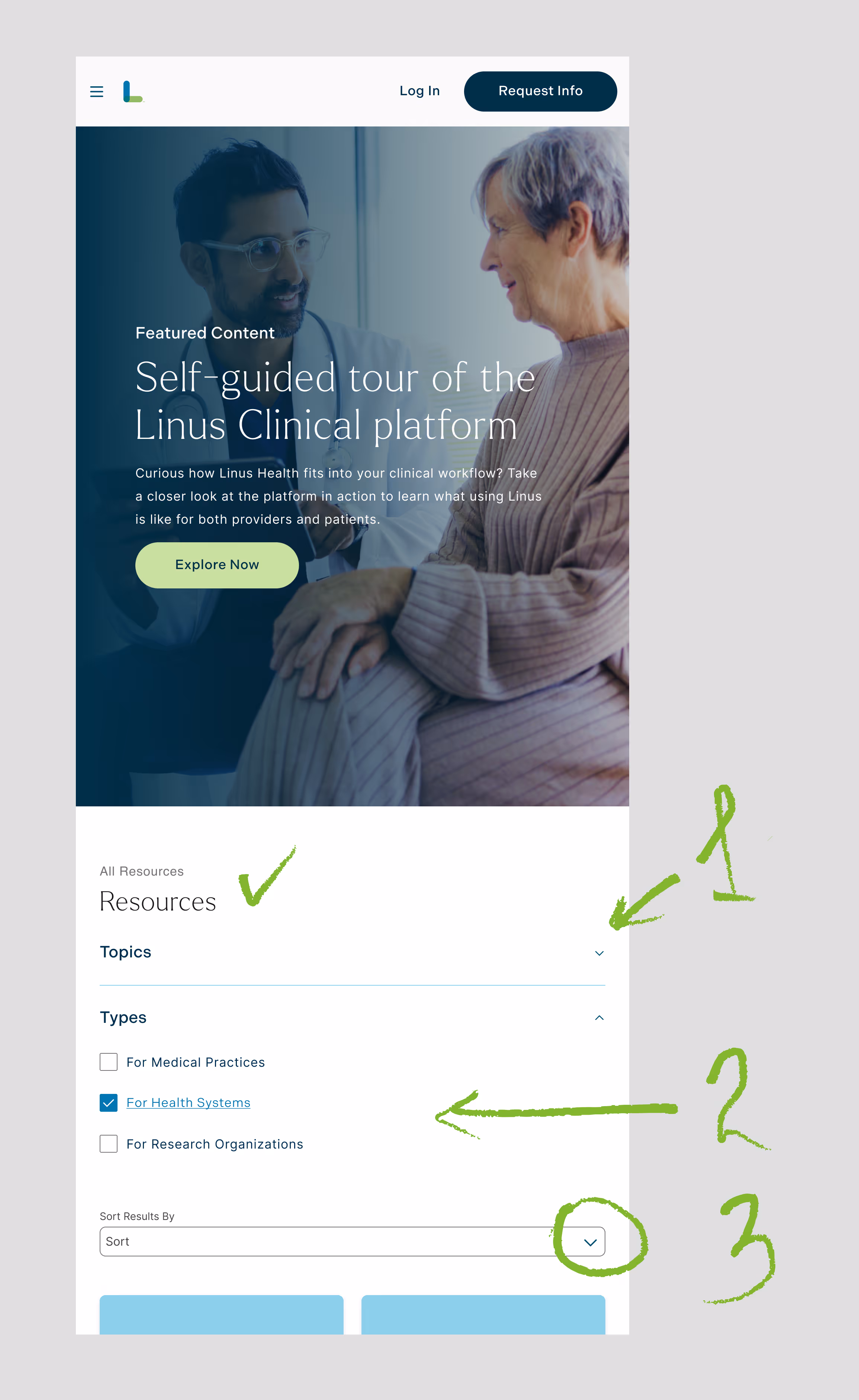This screenshot has width=859, height=1400.
Task: Click the Self-guided tour headline
Action: (x=335, y=401)
